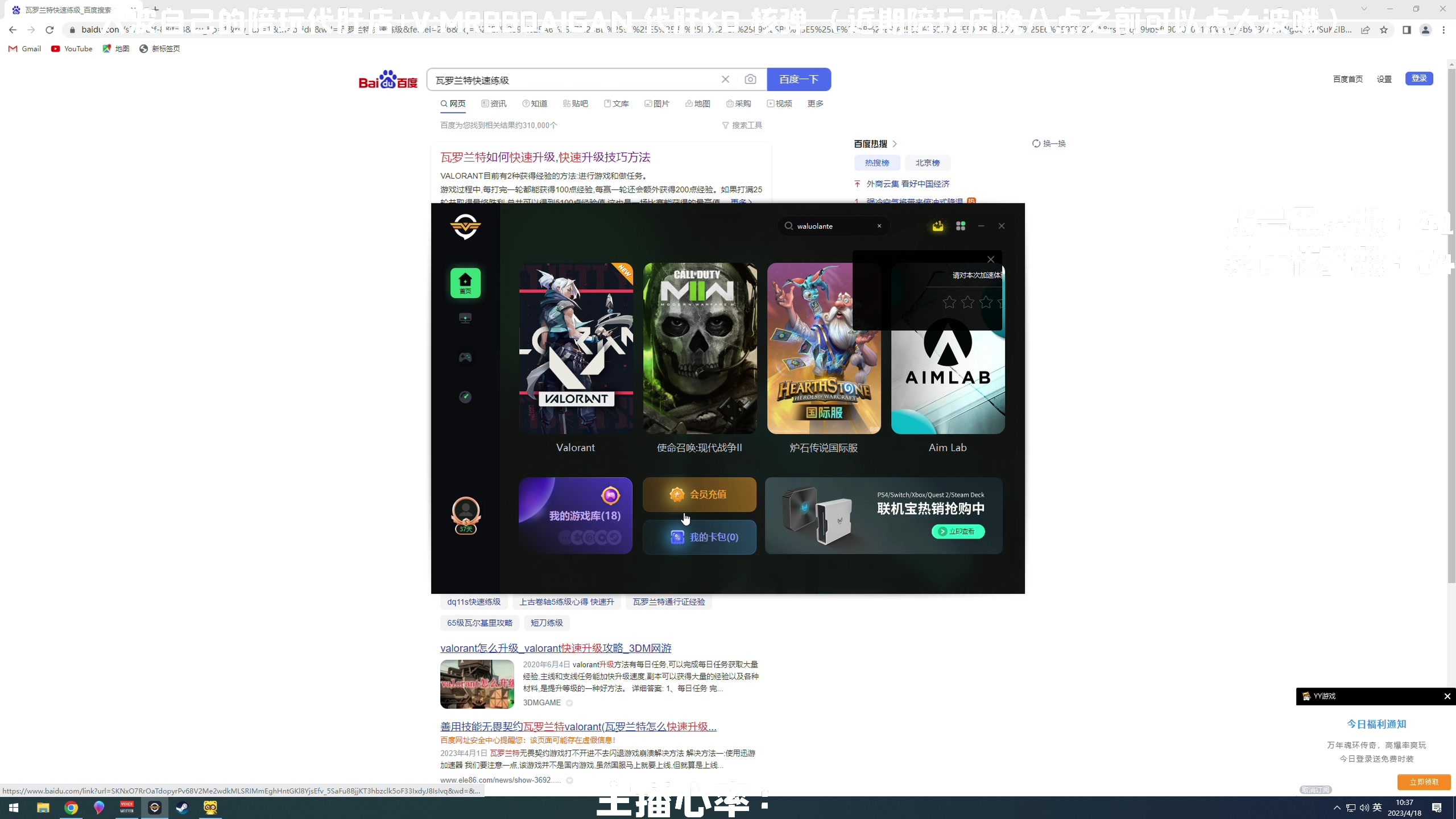Select the Call of Duty MWII card

pyautogui.click(x=700, y=348)
